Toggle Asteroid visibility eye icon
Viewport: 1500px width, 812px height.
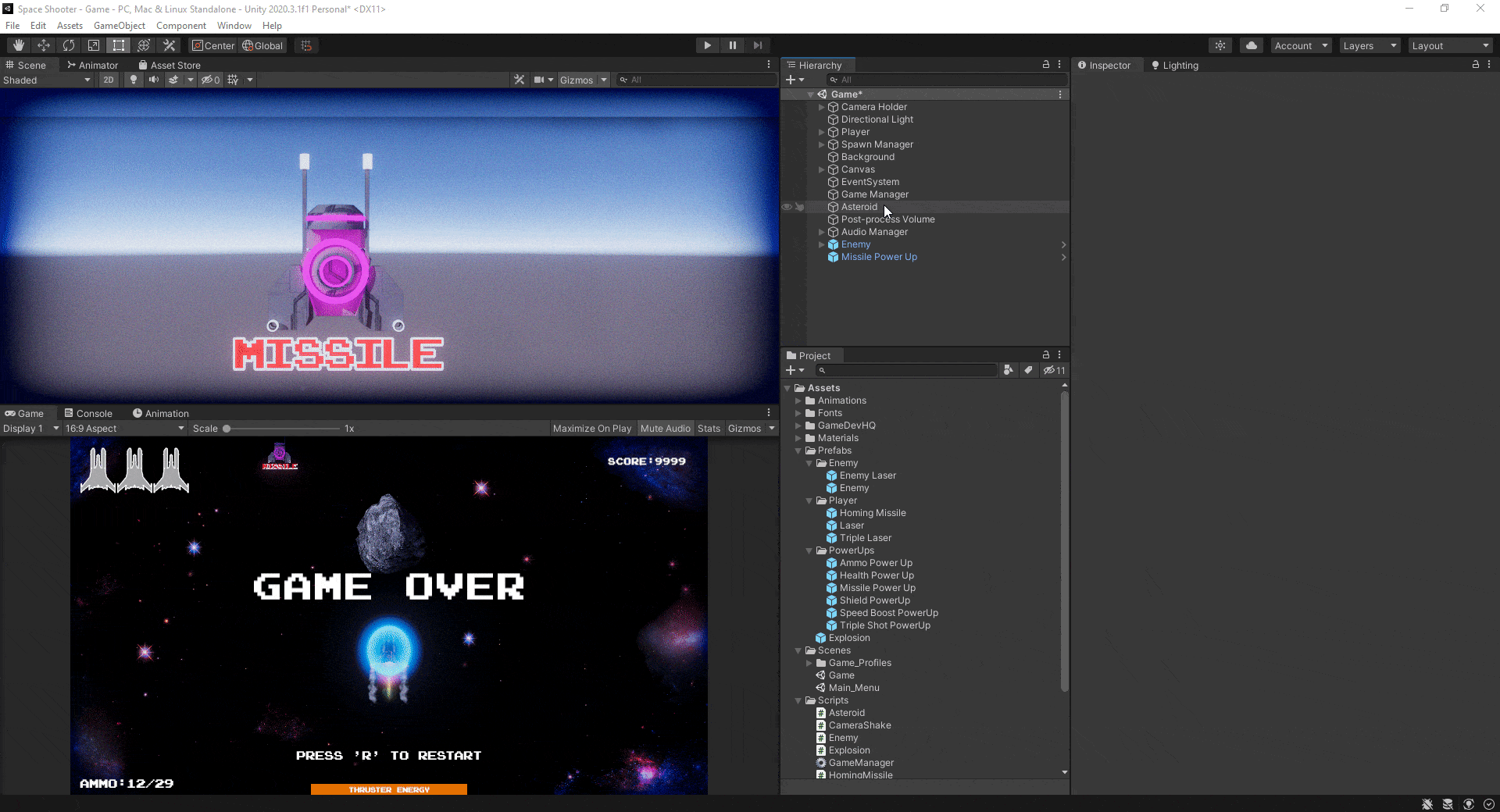(x=787, y=207)
